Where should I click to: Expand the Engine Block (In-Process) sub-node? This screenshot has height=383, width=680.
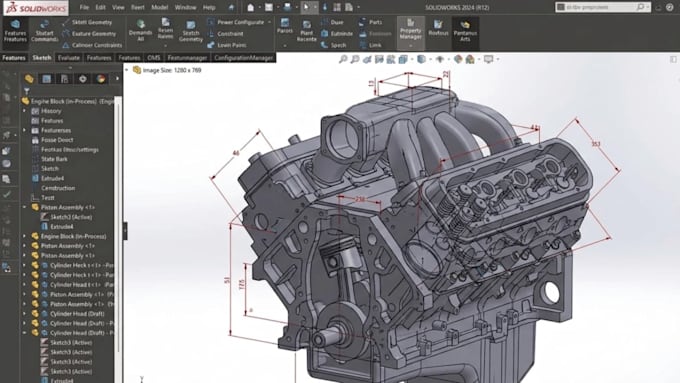[x=25, y=236]
